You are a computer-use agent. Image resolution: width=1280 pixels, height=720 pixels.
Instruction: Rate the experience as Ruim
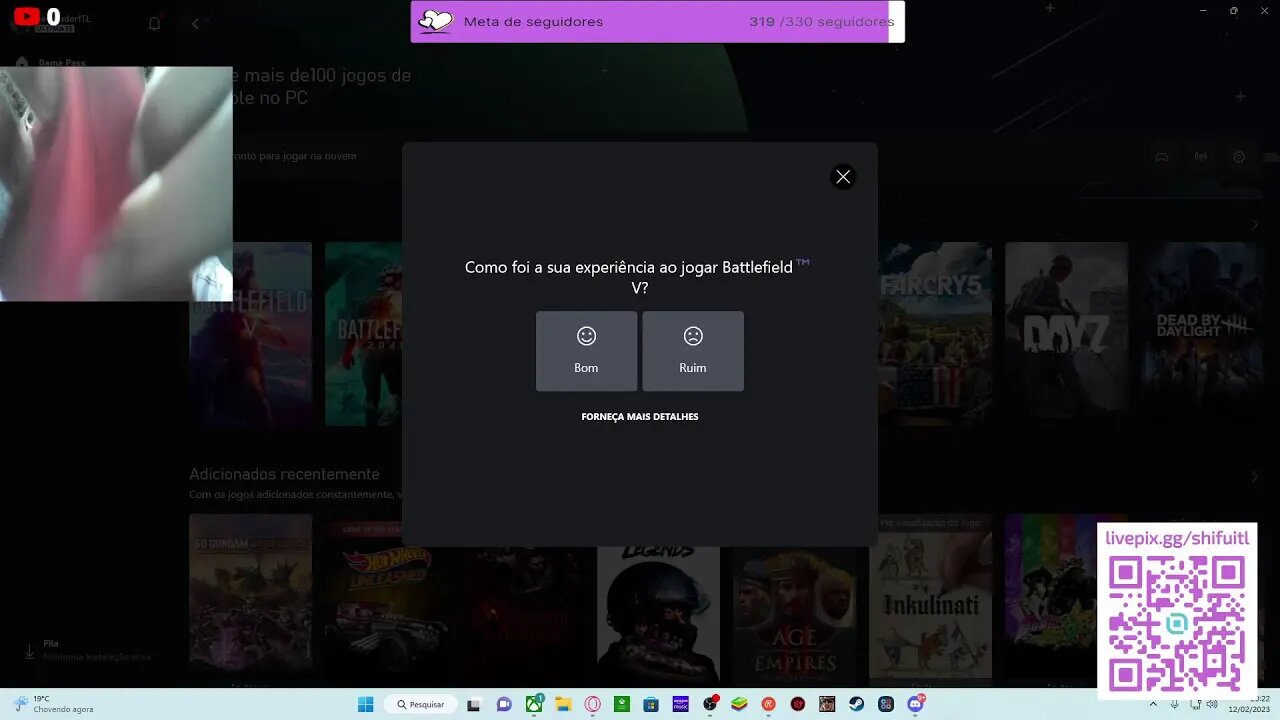[693, 351]
